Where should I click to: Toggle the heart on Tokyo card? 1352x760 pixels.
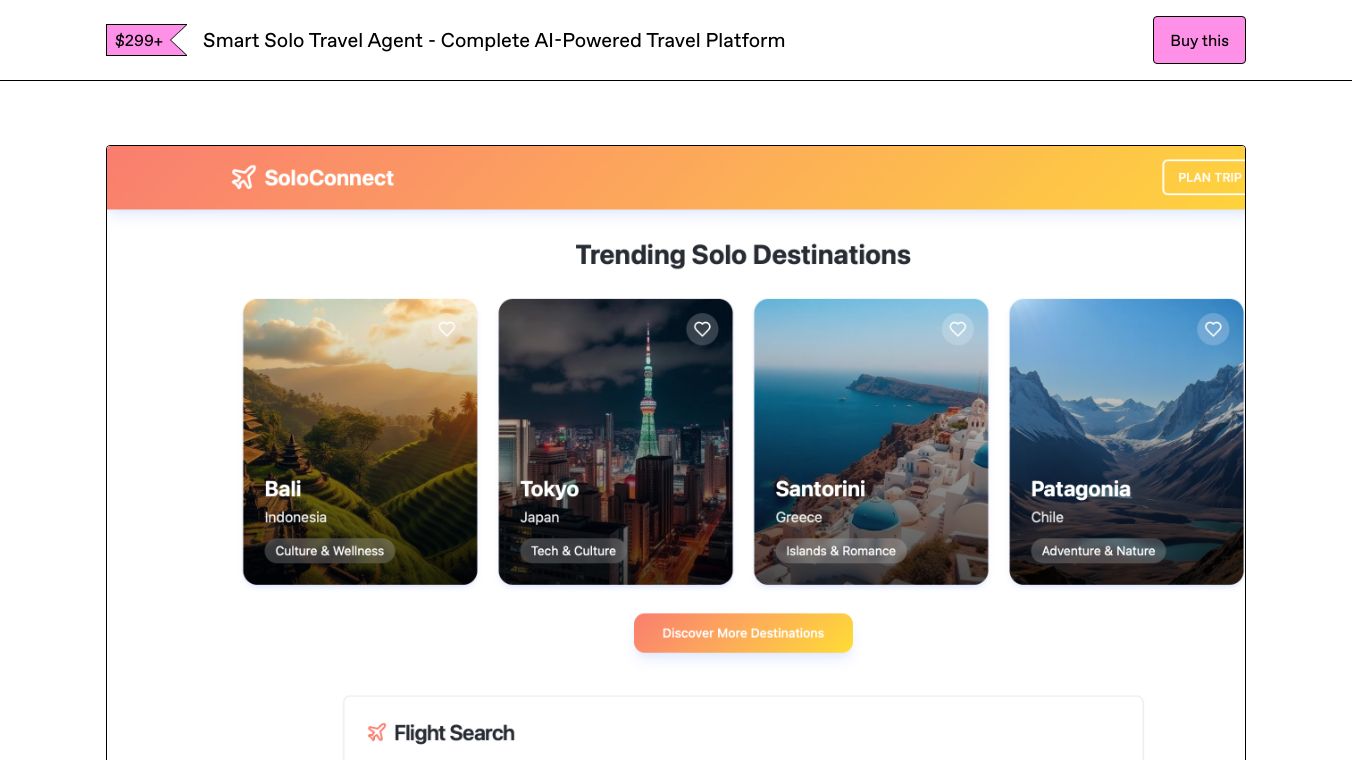tap(702, 329)
